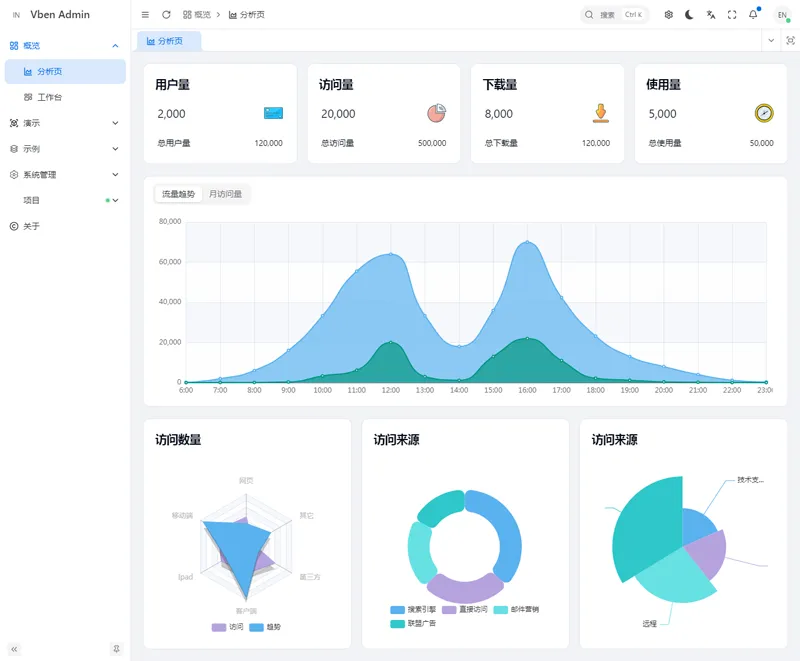This screenshot has width=800, height=661.
Task: Click the 概览 breadcrumb link
Action: tap(196, 15)
